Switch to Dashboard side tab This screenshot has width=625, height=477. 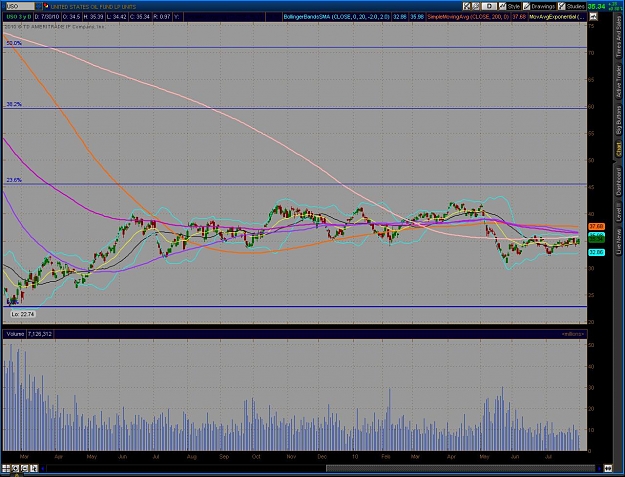click(619, 181)
